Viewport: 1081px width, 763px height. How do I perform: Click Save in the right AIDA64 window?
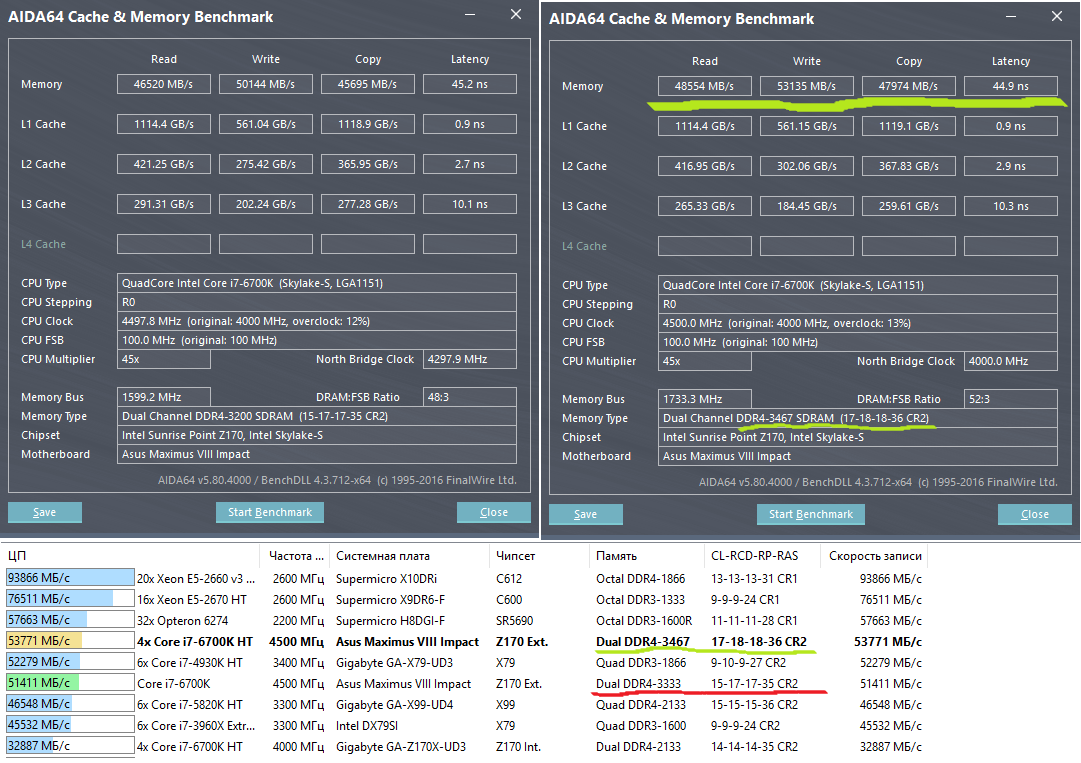(x=585, y=514)
